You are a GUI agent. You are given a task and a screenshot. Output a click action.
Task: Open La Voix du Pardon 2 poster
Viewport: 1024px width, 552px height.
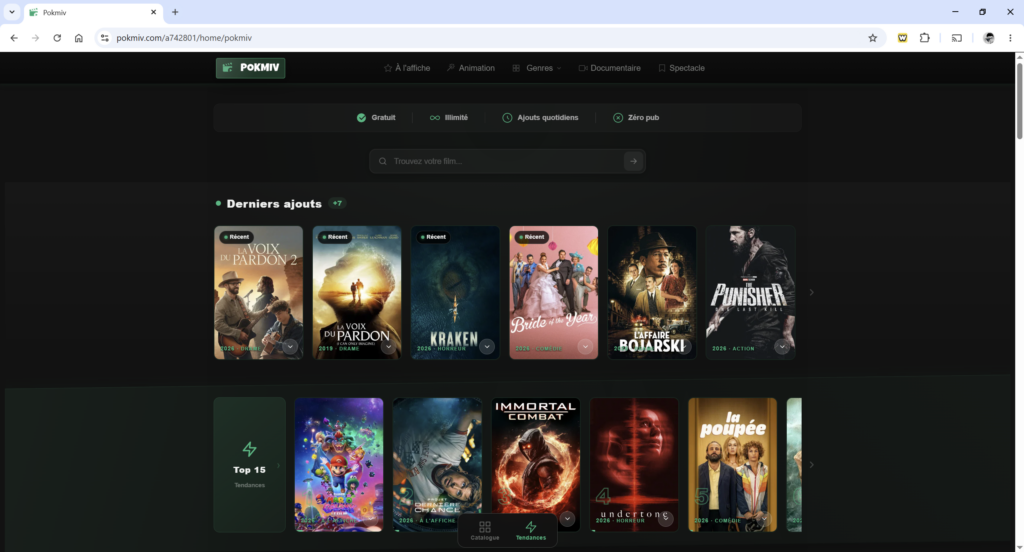[259, 292]
